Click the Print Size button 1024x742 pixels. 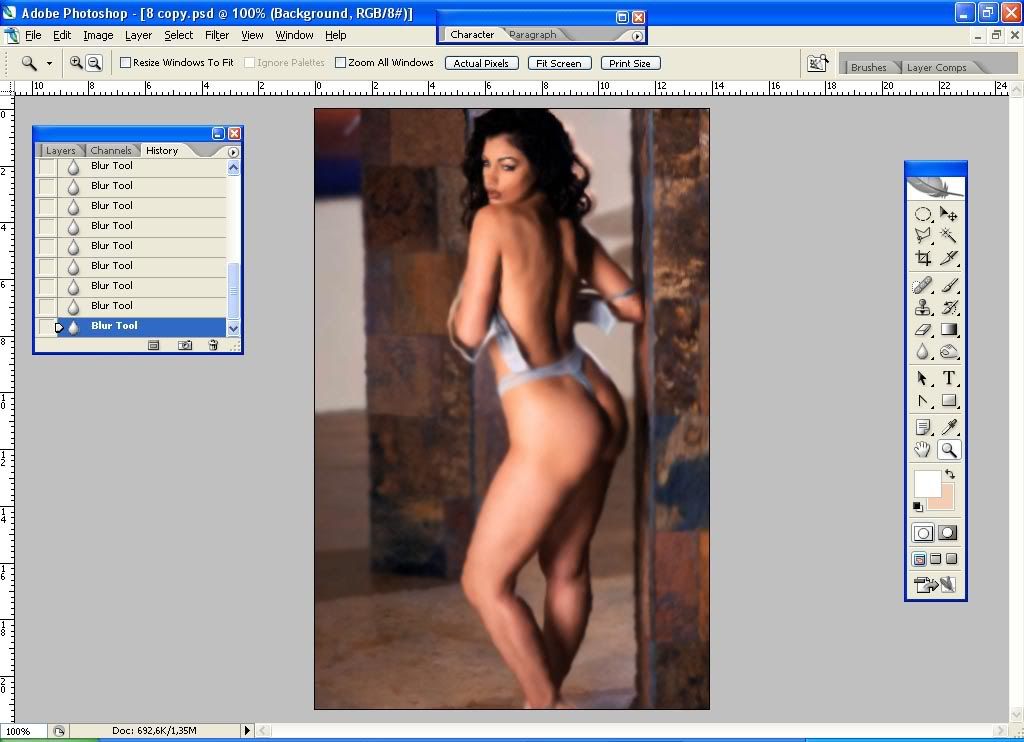click(630, 63)
